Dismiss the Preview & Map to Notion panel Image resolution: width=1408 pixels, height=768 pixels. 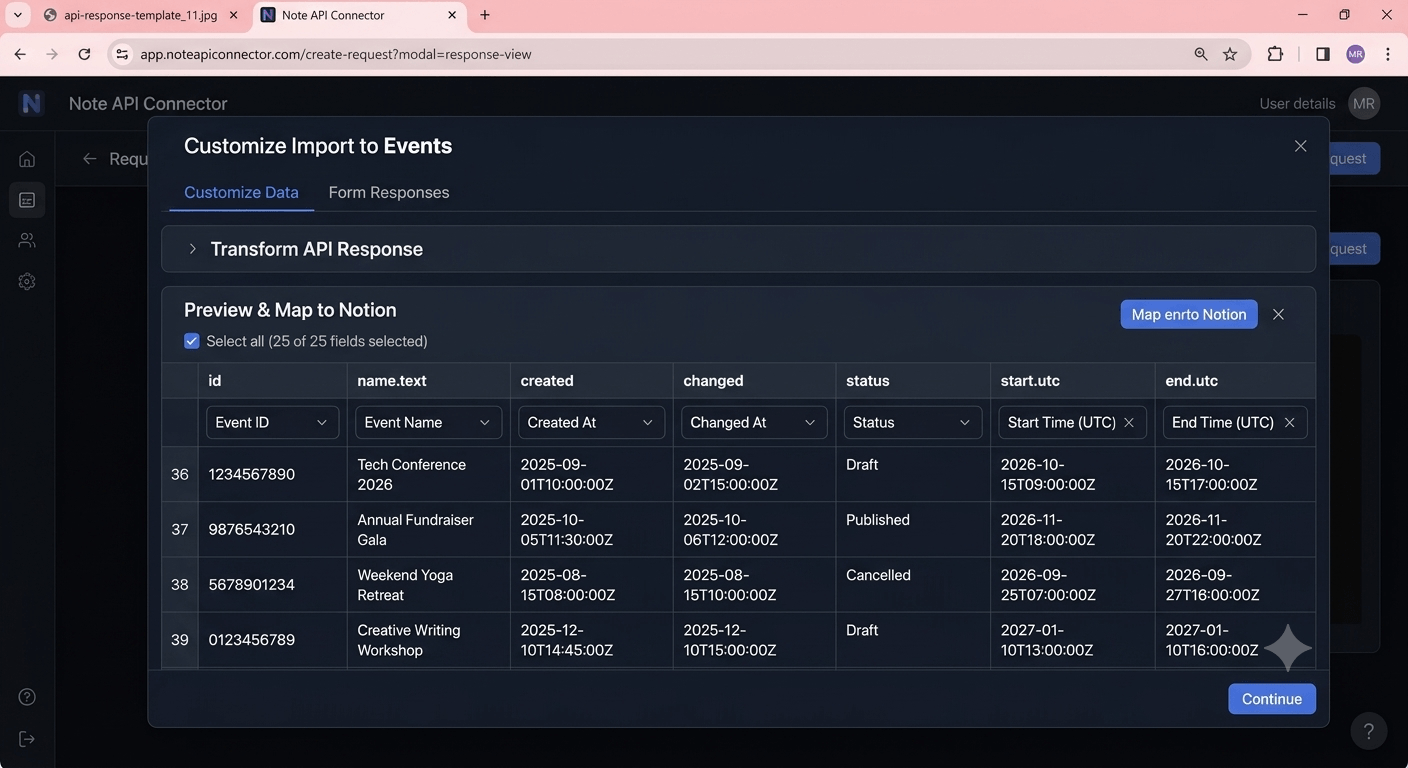point(1278,314)
